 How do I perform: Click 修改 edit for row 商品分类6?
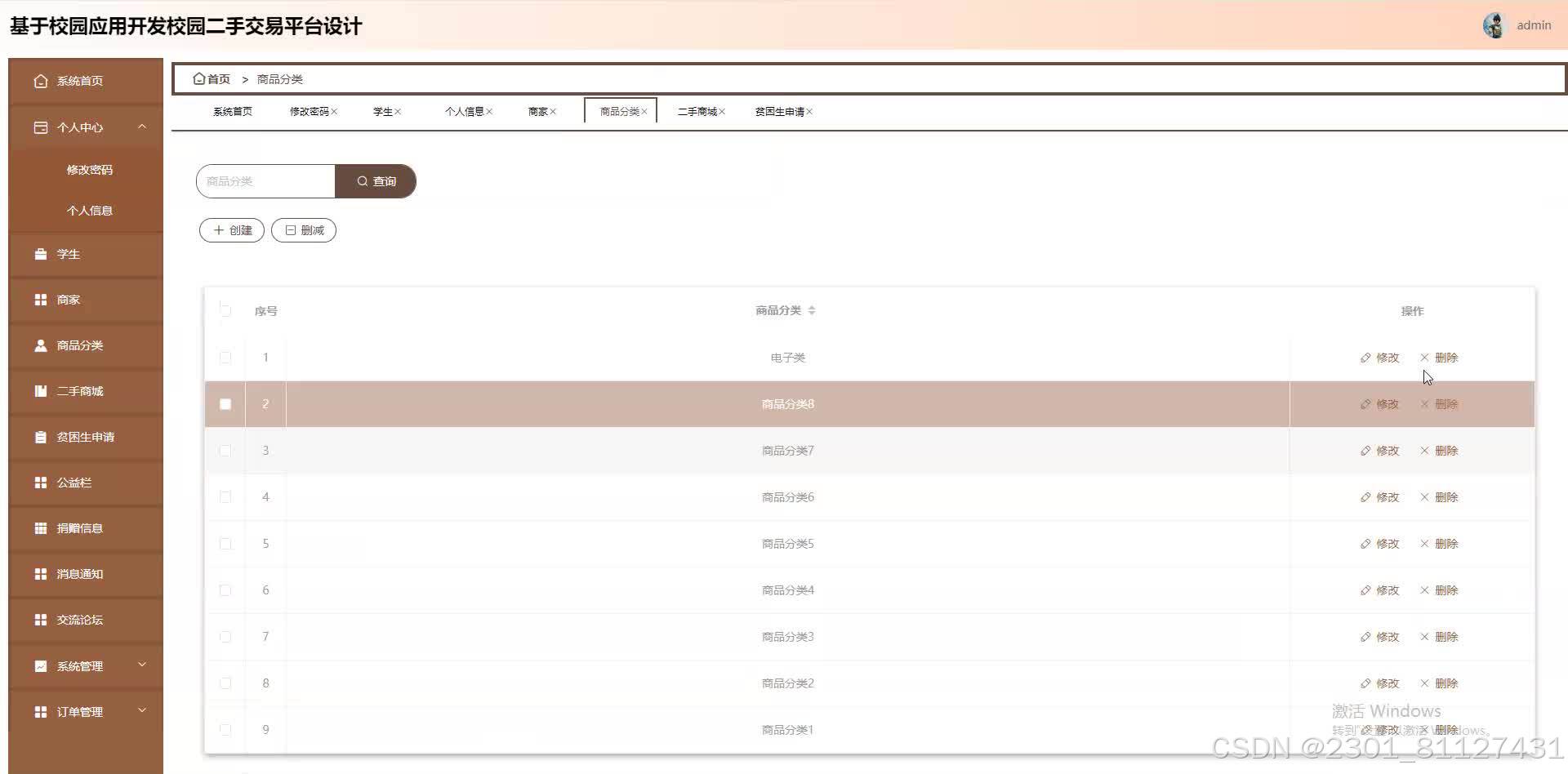(1380, 497)
